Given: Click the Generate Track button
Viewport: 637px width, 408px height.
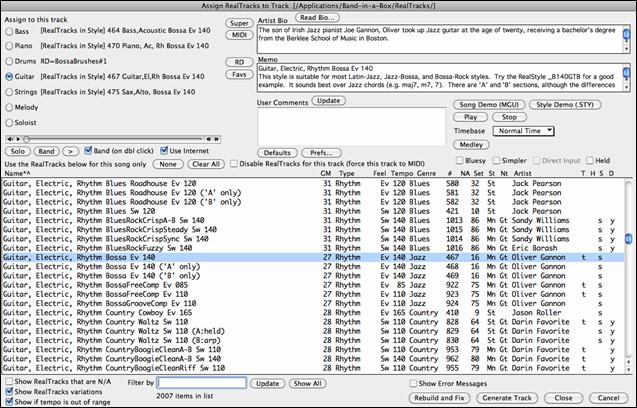Looking at the screenshot, I should [x=507, y=398].
